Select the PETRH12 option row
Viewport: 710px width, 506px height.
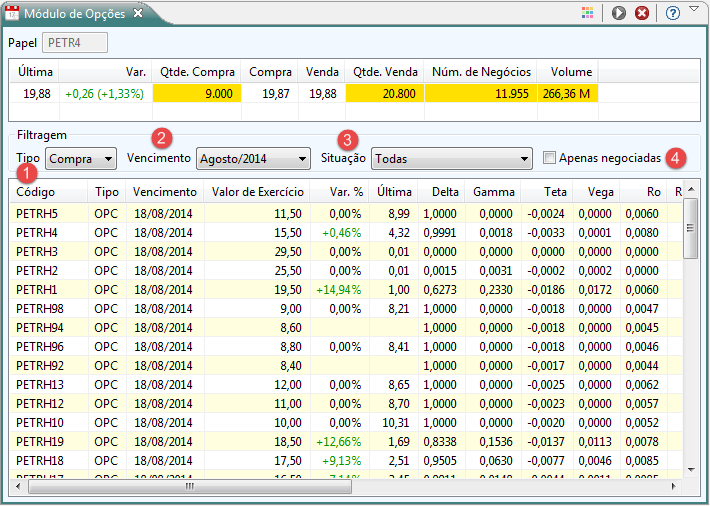click(346, 404)
